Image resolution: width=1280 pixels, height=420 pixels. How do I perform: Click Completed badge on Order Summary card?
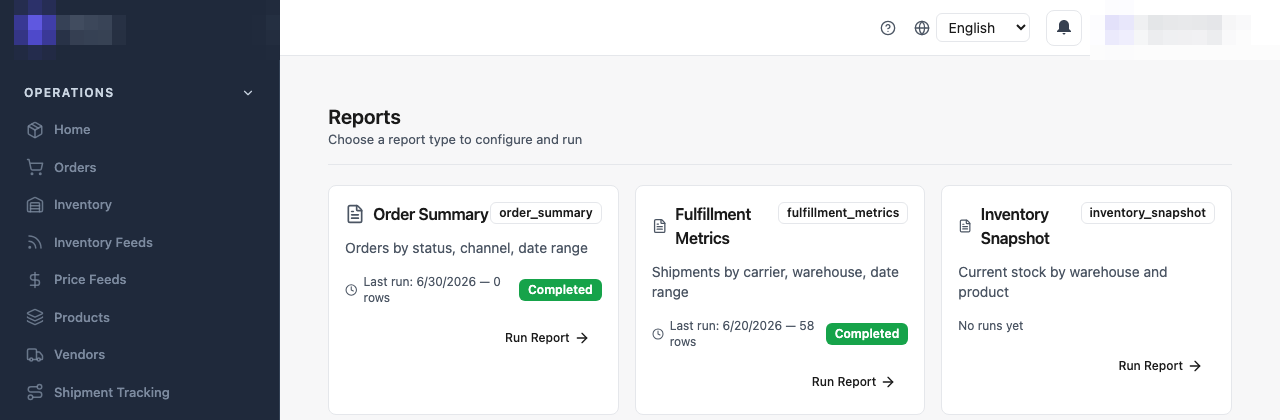tap(560, 290)
